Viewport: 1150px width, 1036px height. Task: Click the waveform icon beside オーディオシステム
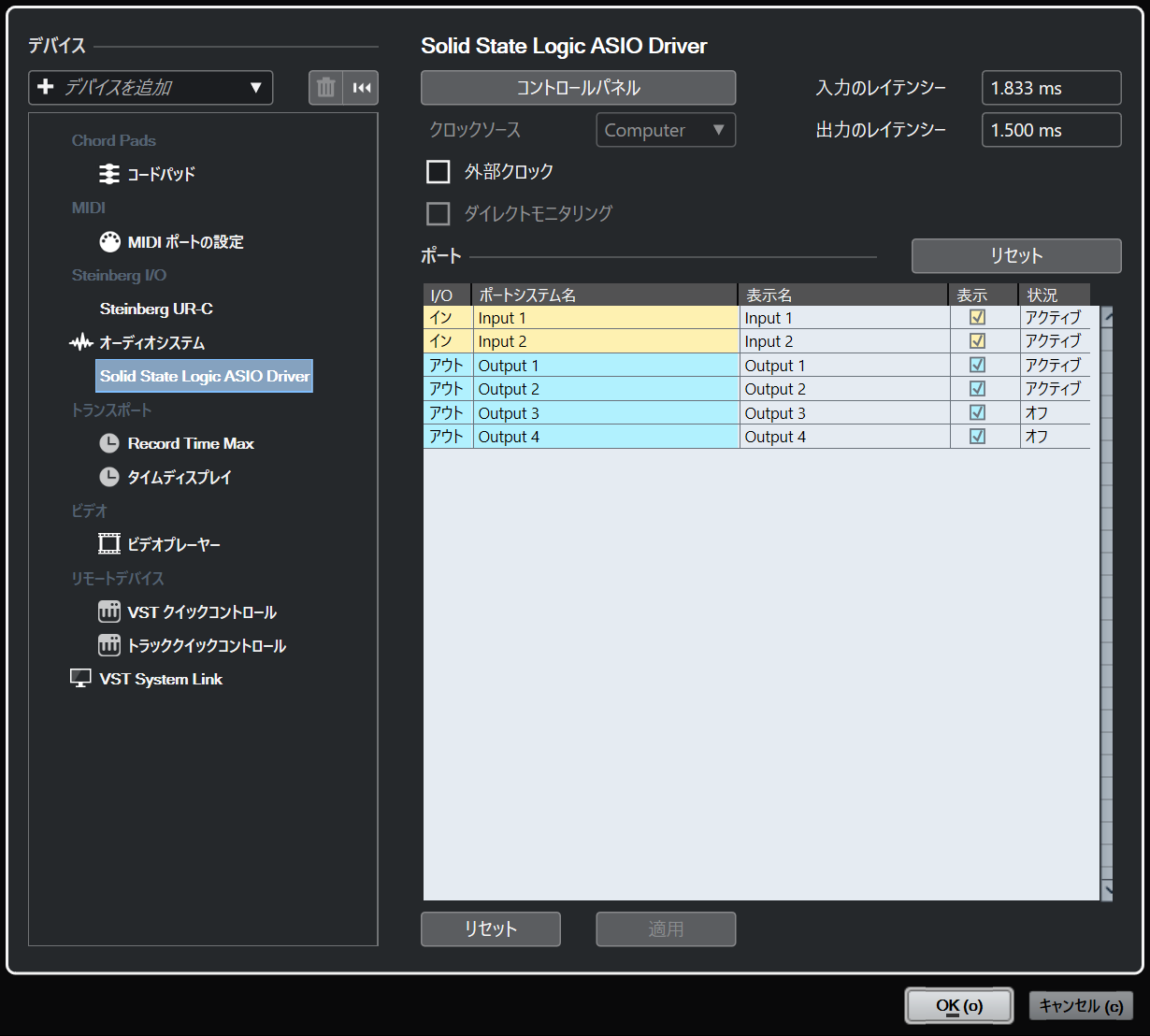81,342
